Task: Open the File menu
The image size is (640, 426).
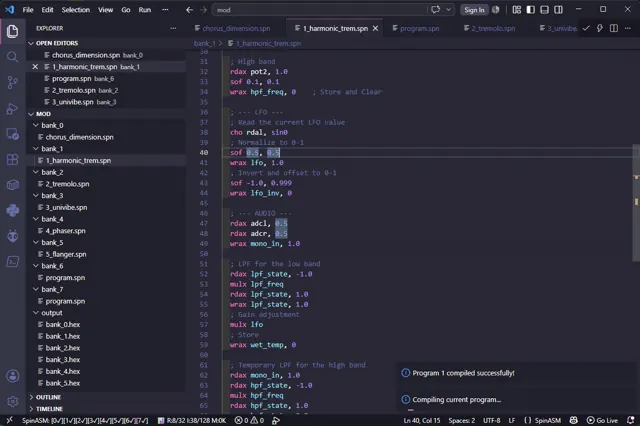Action: pos(28,10)
